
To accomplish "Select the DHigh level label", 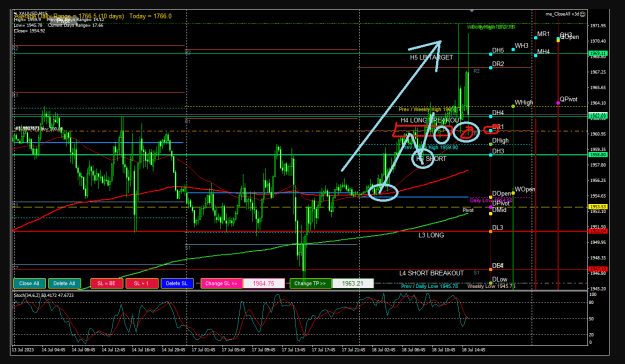I will coord(501,141).
